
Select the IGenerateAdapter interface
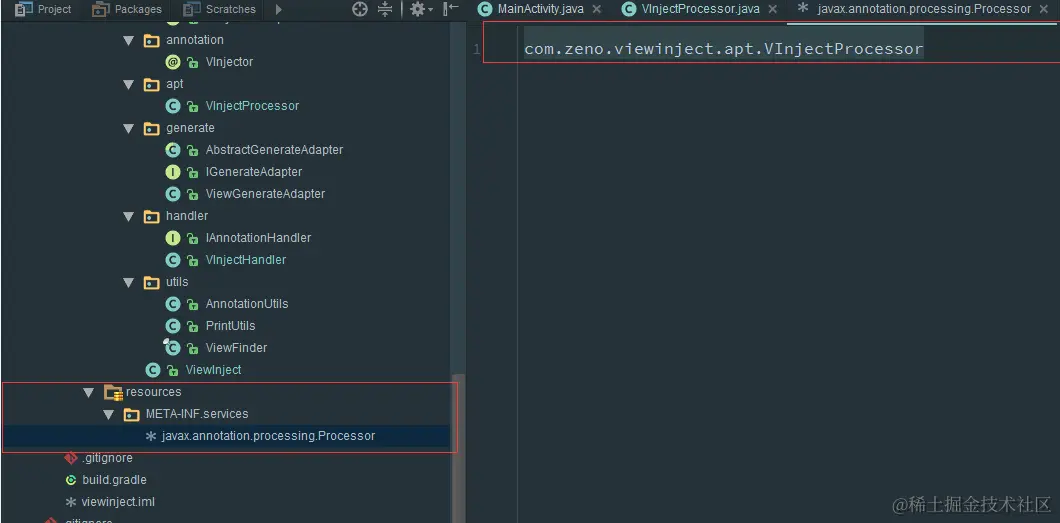coord(254,172)
